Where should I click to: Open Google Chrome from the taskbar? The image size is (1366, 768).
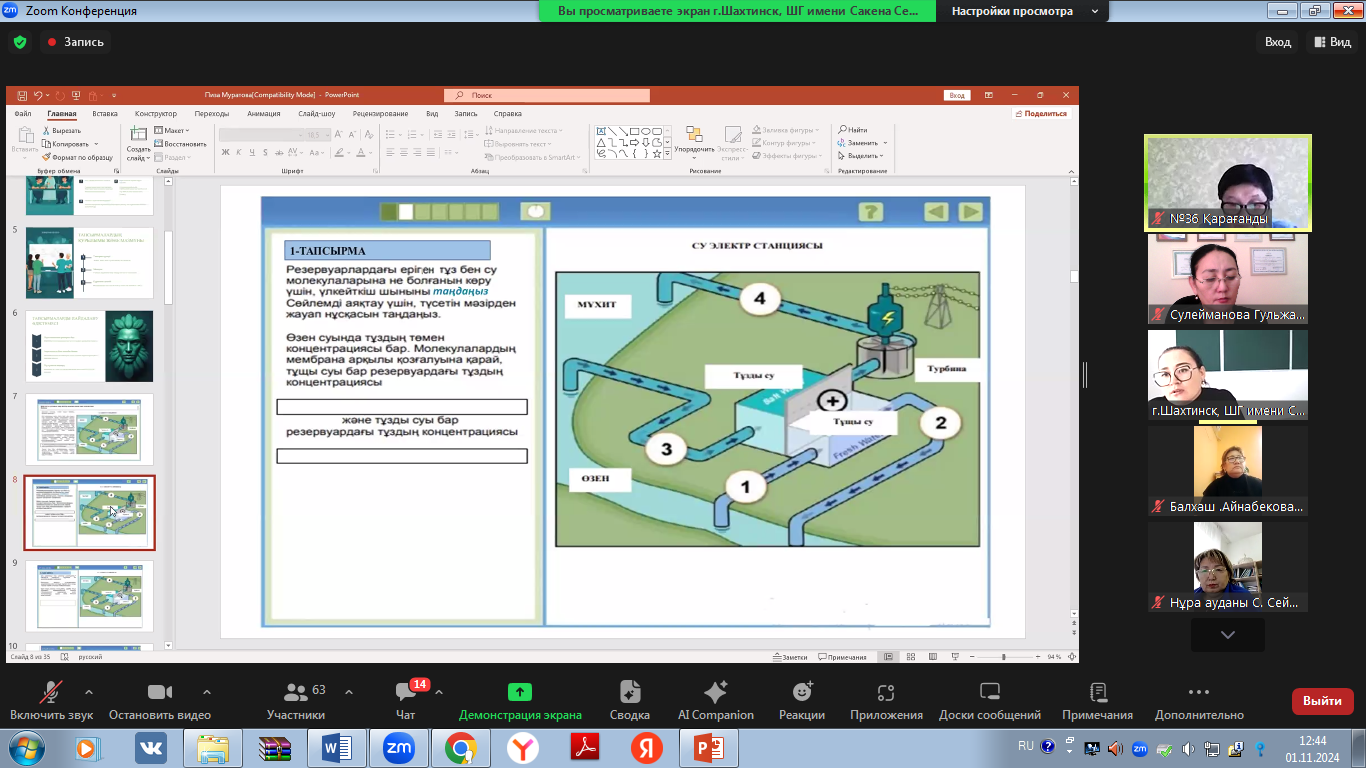coord(461,747)
